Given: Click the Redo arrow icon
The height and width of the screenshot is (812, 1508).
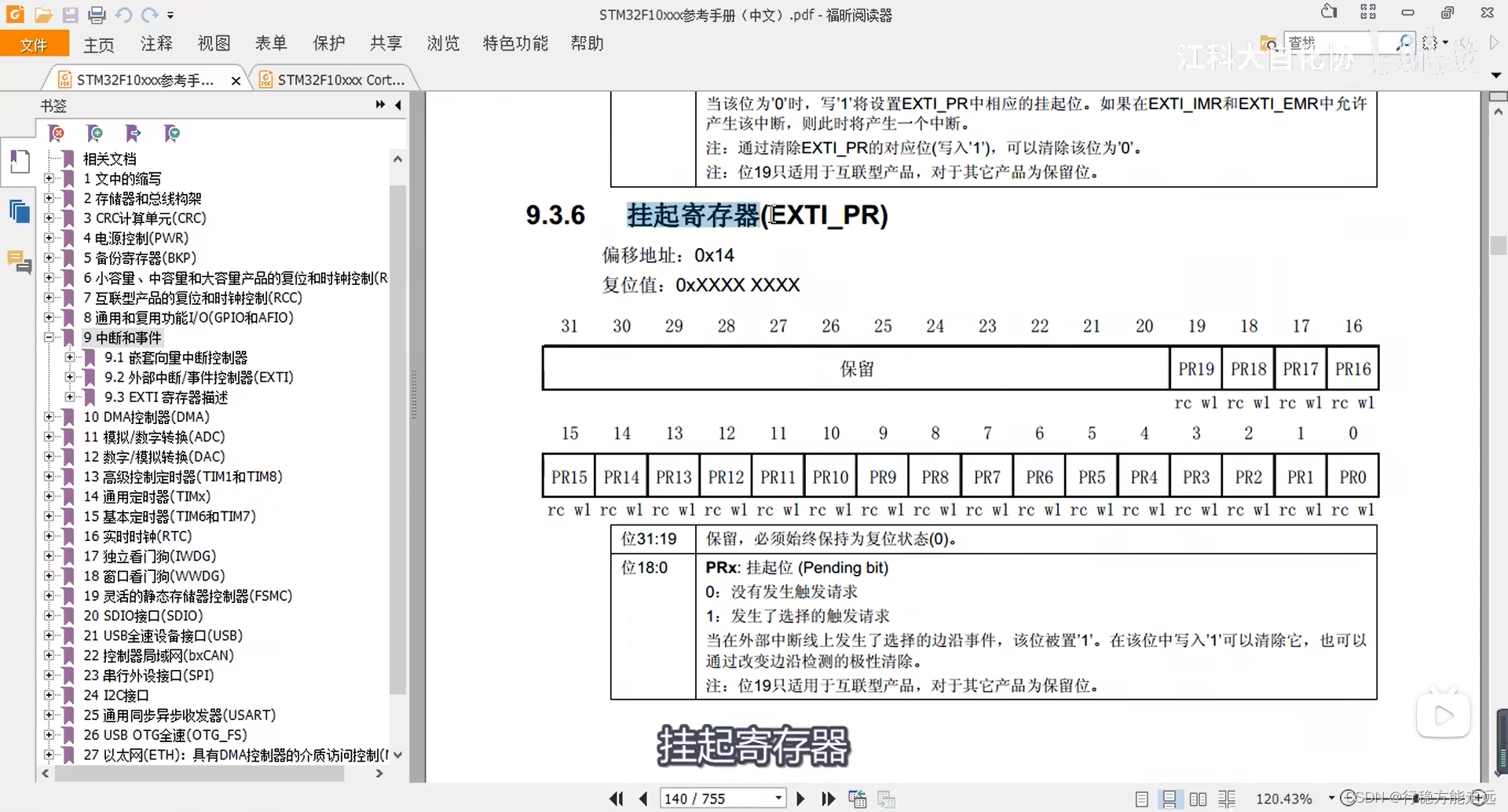Looking at the screenshot, I should point(150,14).
